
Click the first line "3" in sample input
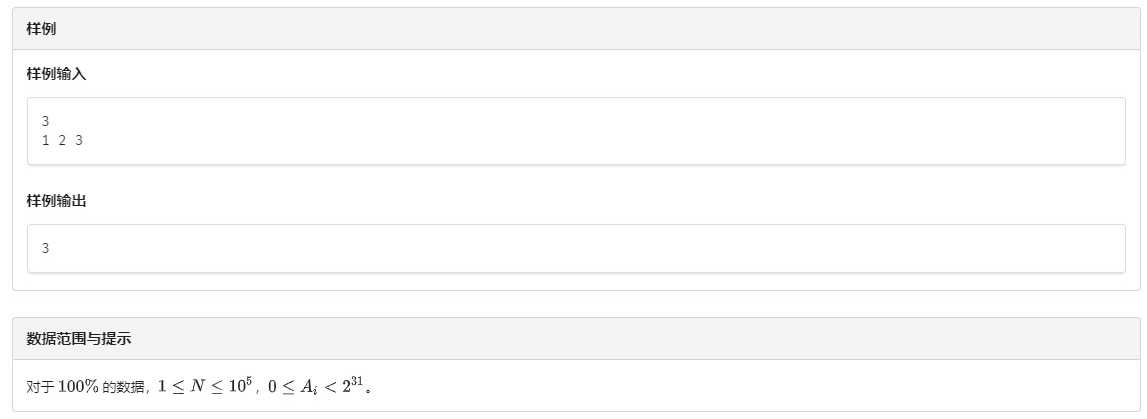tap(45, 122)
